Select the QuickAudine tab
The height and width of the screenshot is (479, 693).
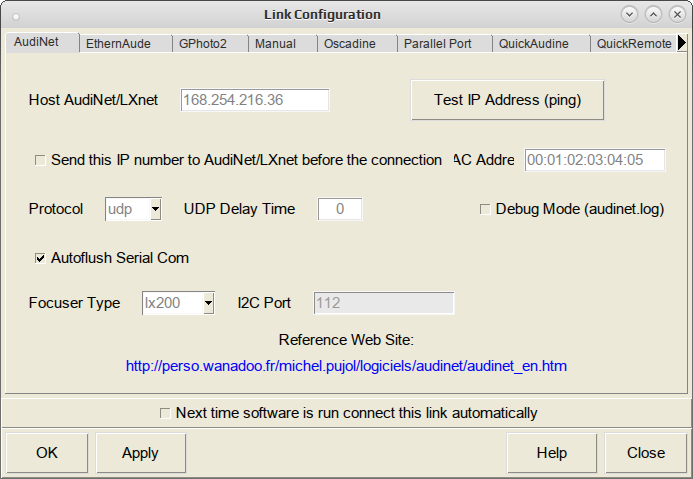pos(541,44)
